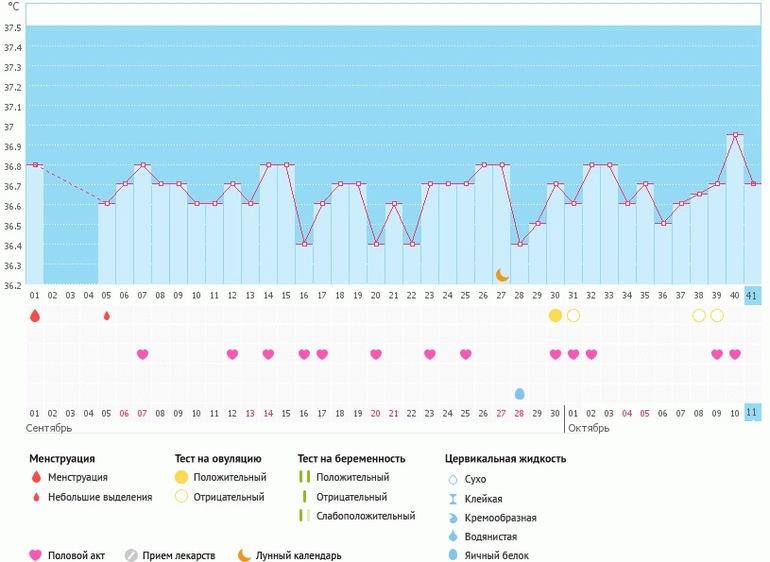
Task: Click the 'Прием лекарств' pill icon in legend
Action: click(131, 555)
